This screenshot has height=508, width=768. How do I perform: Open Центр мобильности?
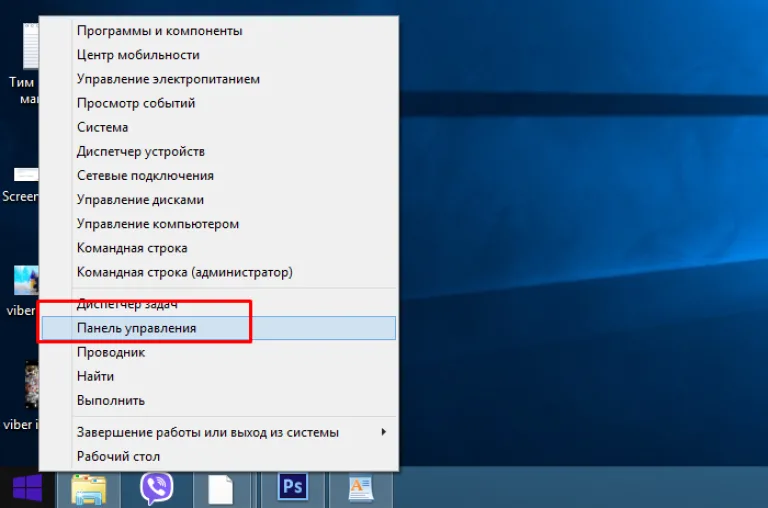[218, 54]
